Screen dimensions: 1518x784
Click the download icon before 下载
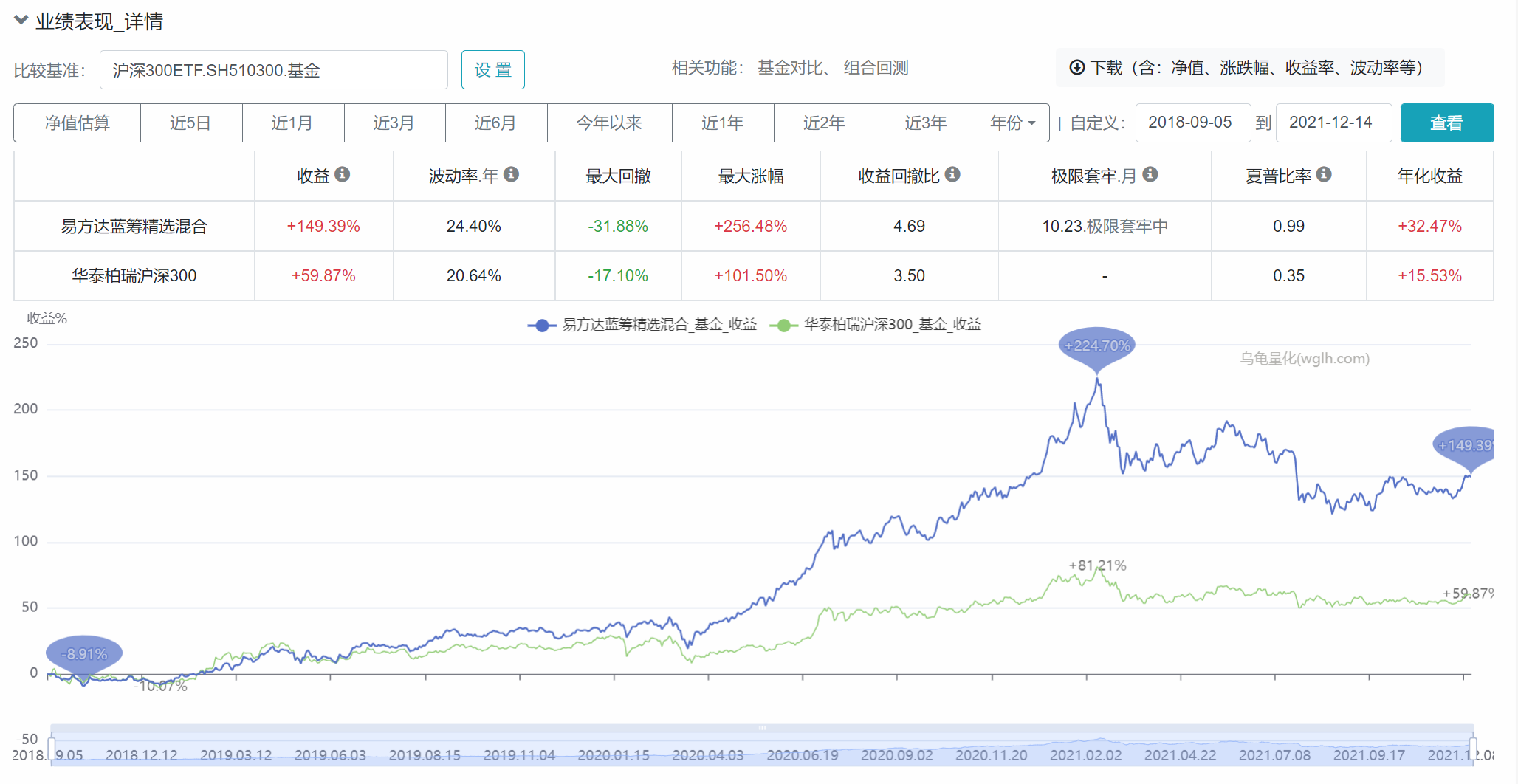(x=1077, y=68)
